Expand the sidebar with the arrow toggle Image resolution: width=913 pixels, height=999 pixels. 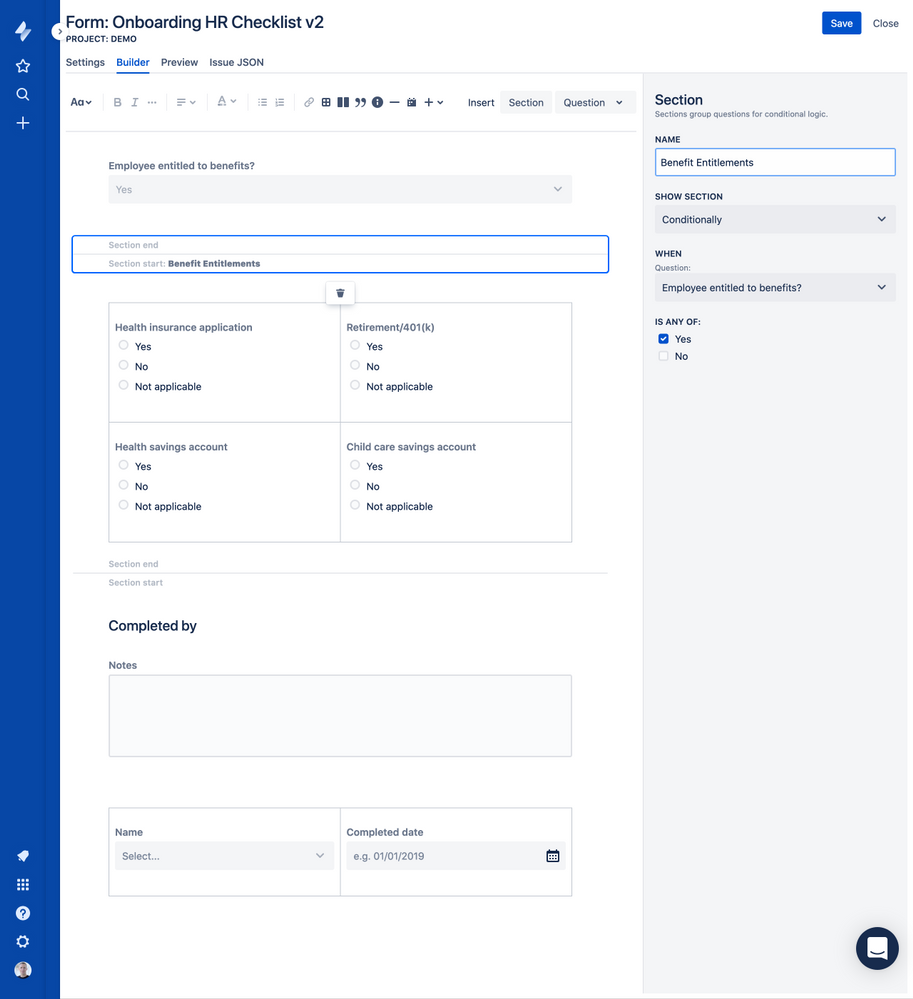point(59,31)
